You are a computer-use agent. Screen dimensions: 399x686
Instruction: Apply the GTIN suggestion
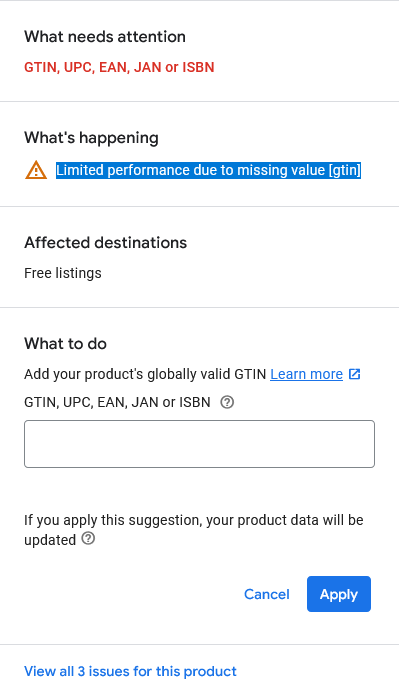point(339,594)
